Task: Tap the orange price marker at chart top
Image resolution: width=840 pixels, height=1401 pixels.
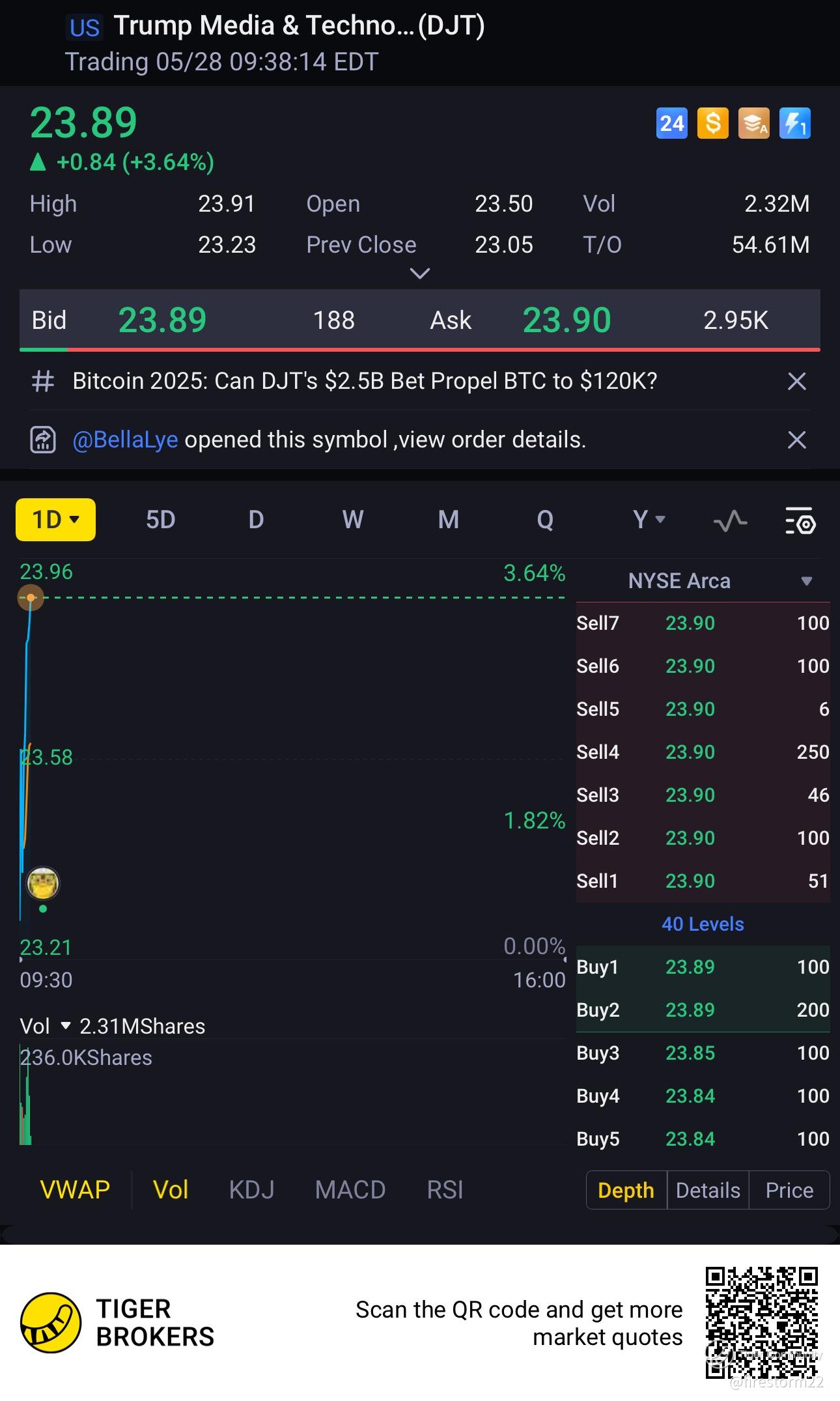Action: click(31, 597)
